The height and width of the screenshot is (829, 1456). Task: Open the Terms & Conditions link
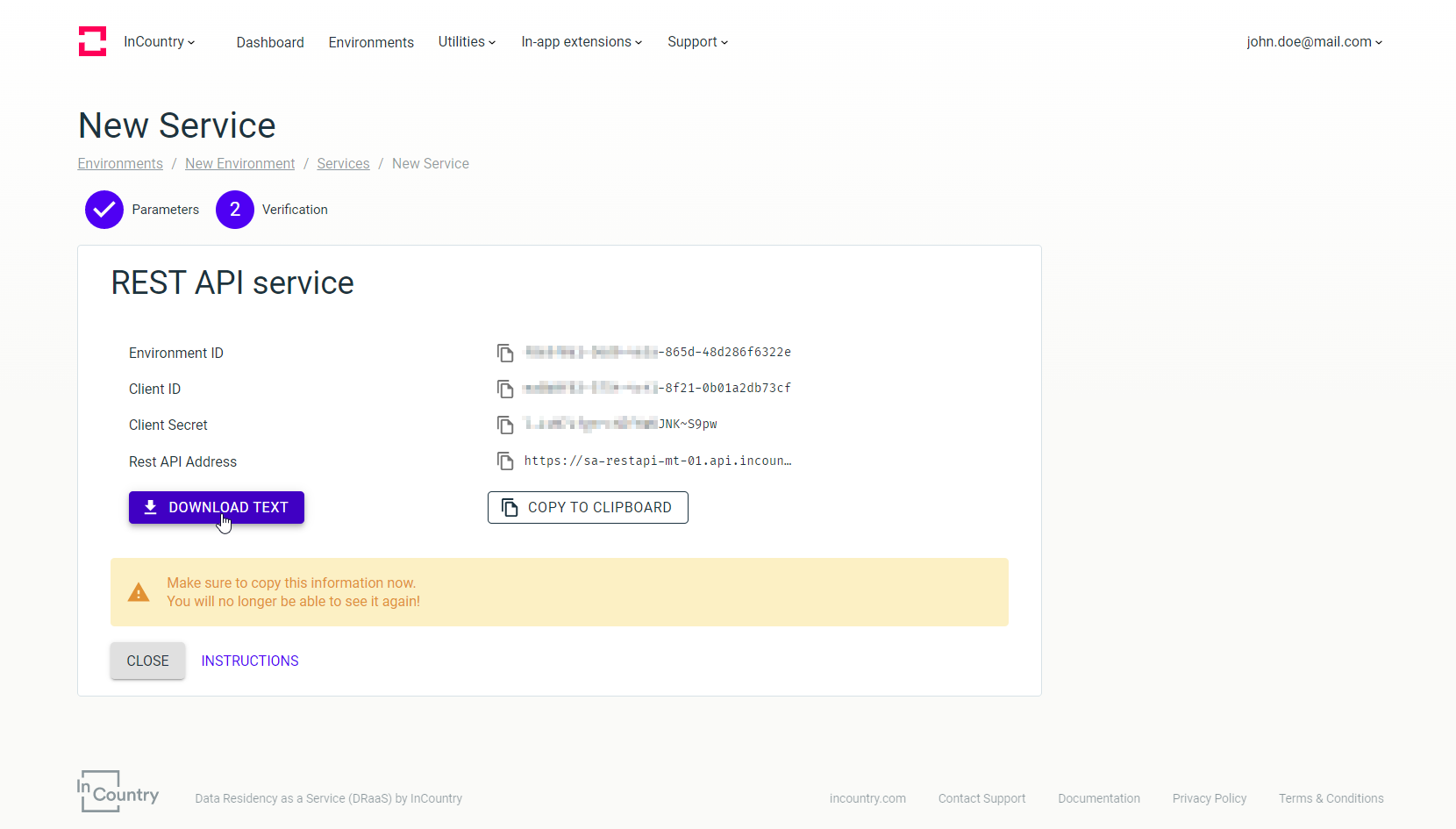[1331, 798]
